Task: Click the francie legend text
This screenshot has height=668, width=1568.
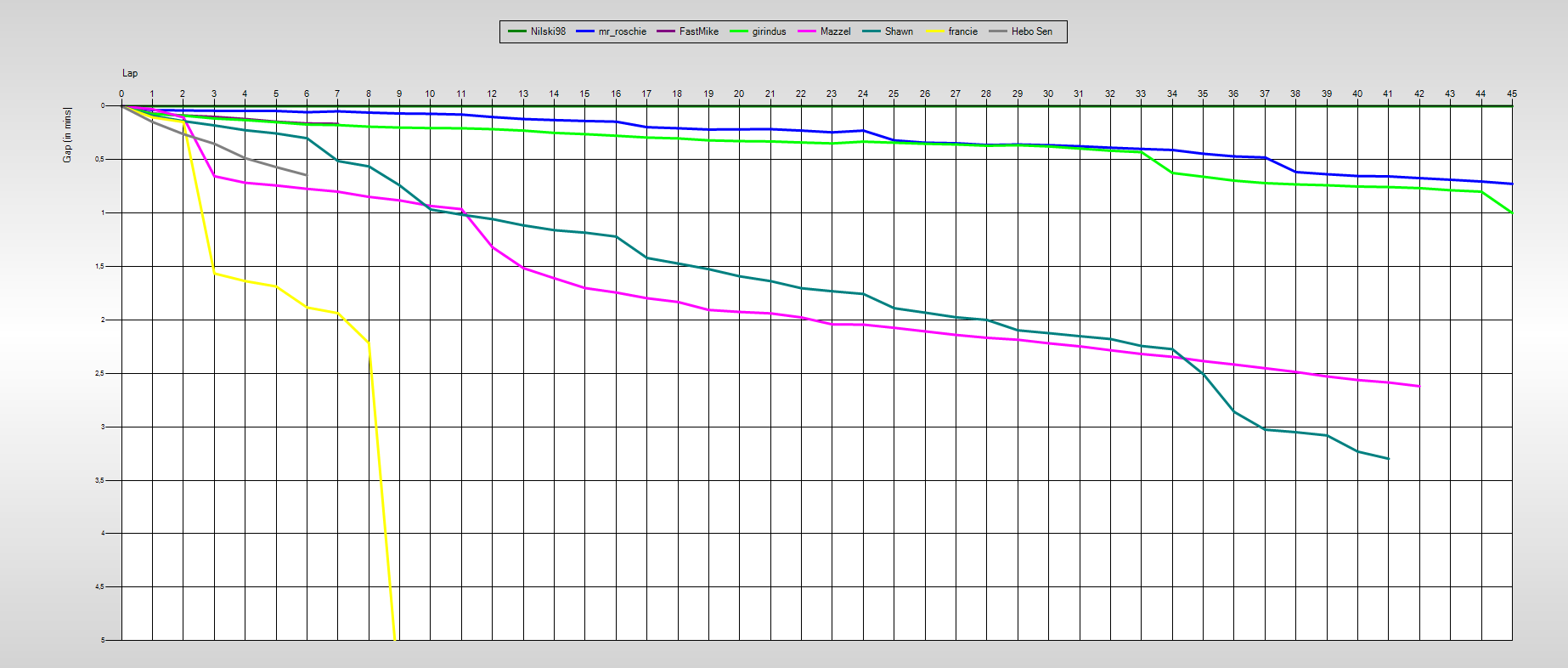Action: 962,31
